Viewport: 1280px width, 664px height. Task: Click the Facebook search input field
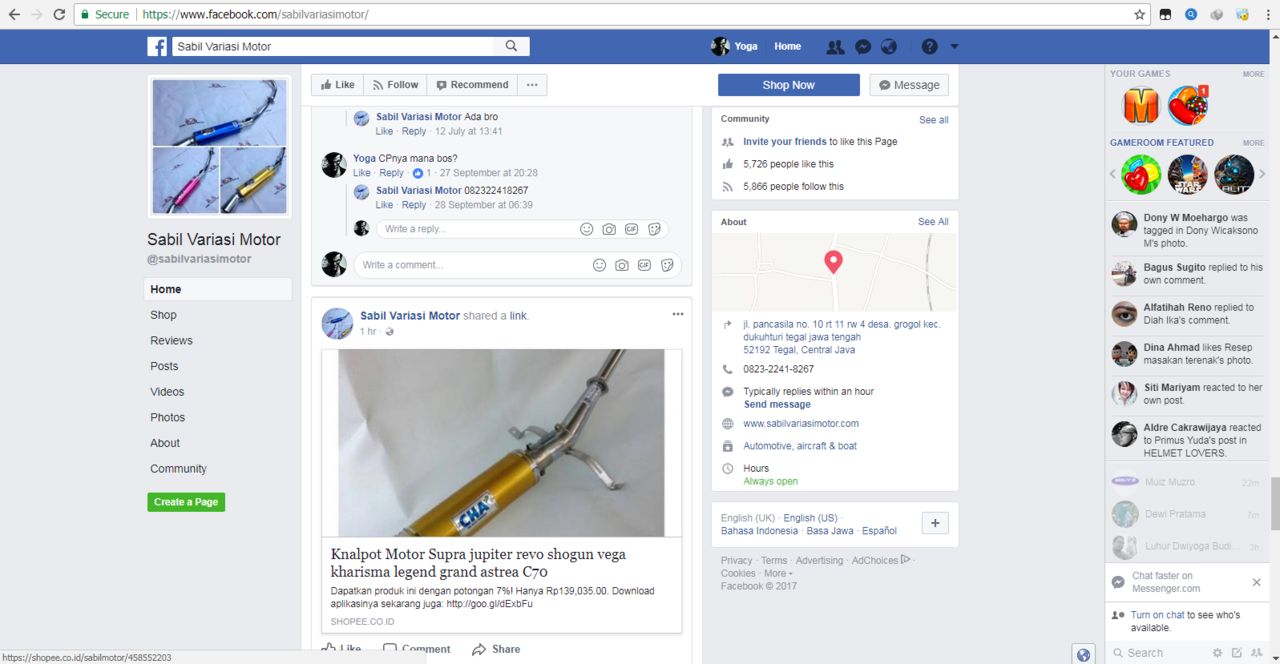[x=333, y=46]
